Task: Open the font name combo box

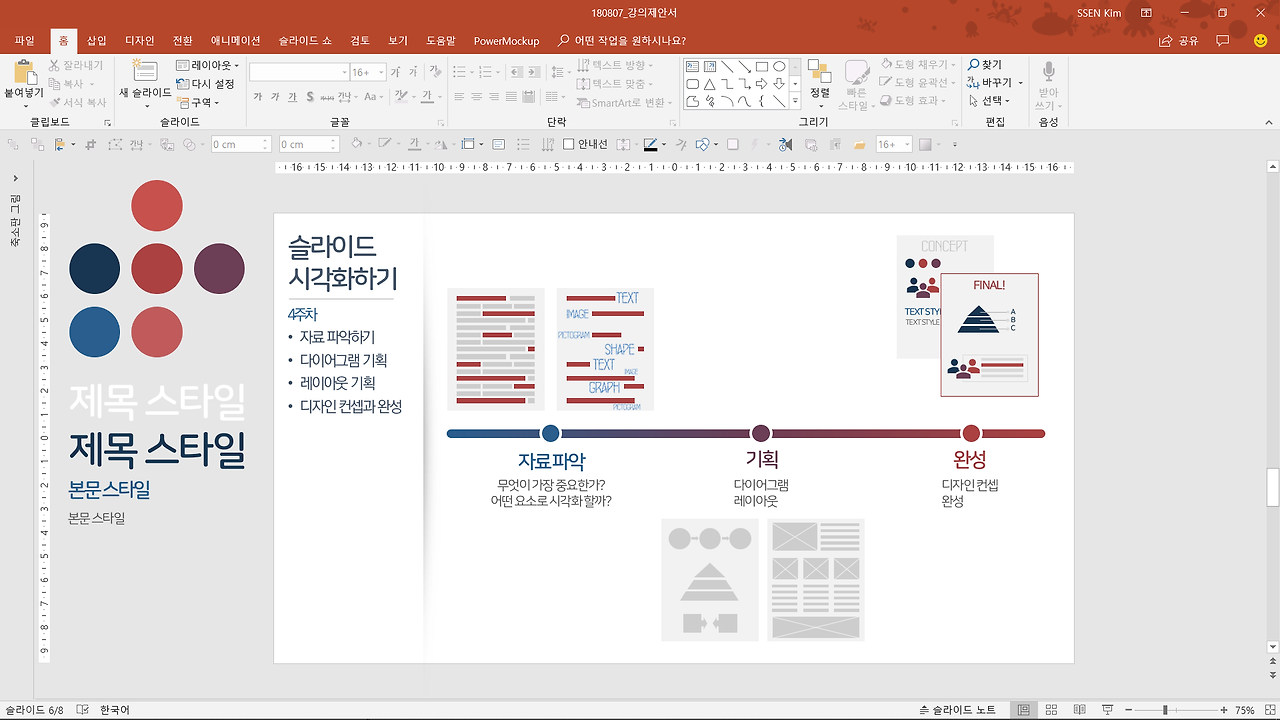Action: pyautogui.click(x=297, y=72)
